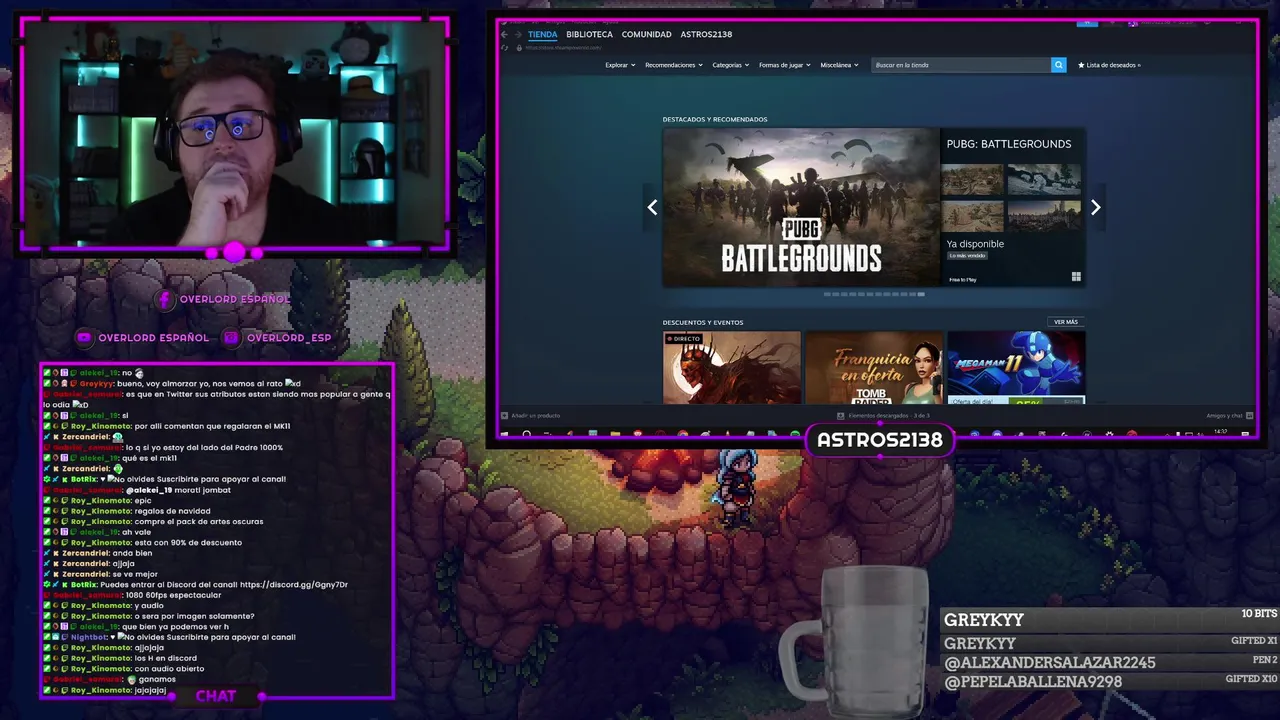The width and height of the screenshot is (1280, 720).
Task: Expand the Explorar dropdown
Action: click(x=620, y=65)
